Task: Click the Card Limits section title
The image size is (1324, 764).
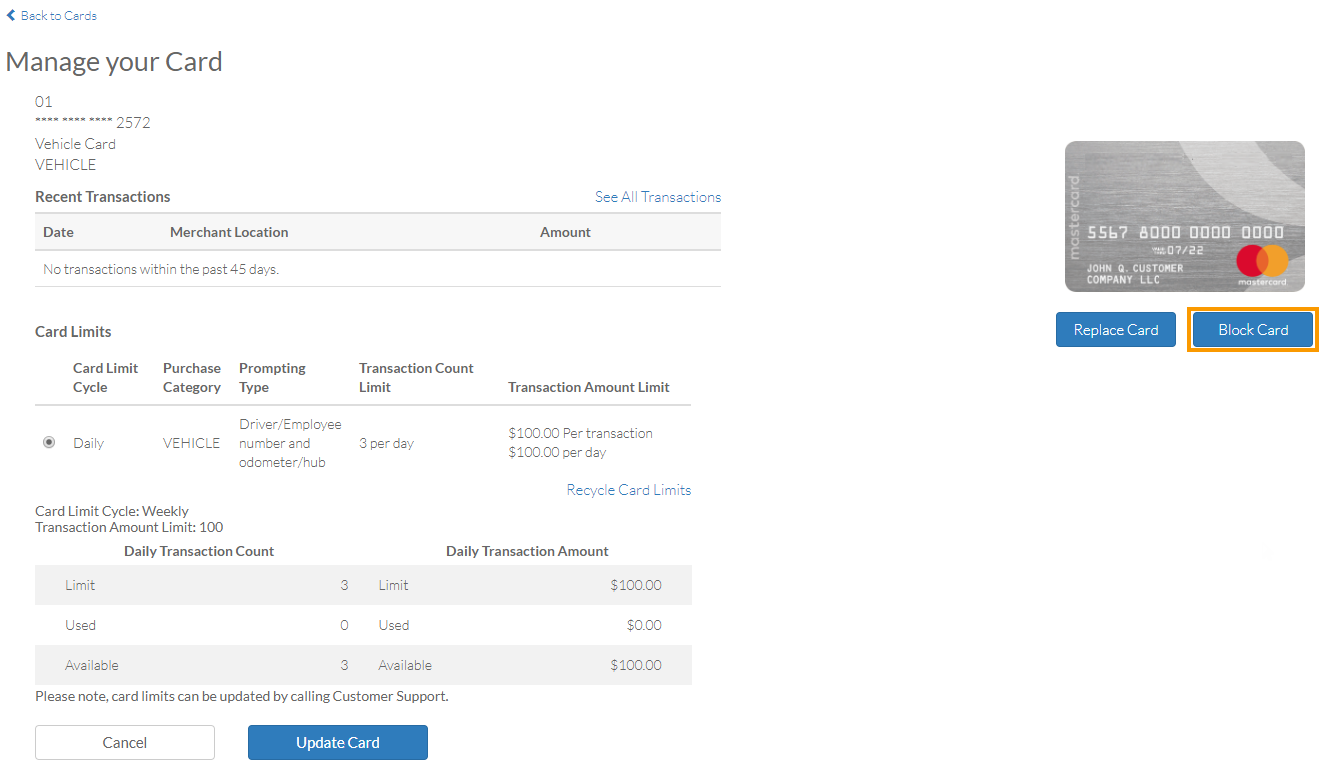Action: click(x=73, y=331)
